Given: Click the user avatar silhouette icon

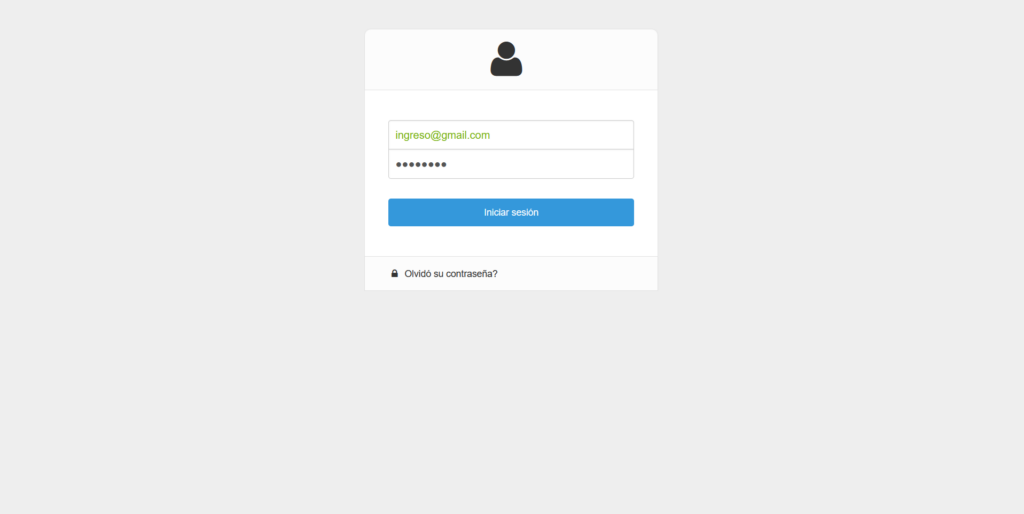Looking at the screenshot, I should pyautogui.click(x=506, y=59).
